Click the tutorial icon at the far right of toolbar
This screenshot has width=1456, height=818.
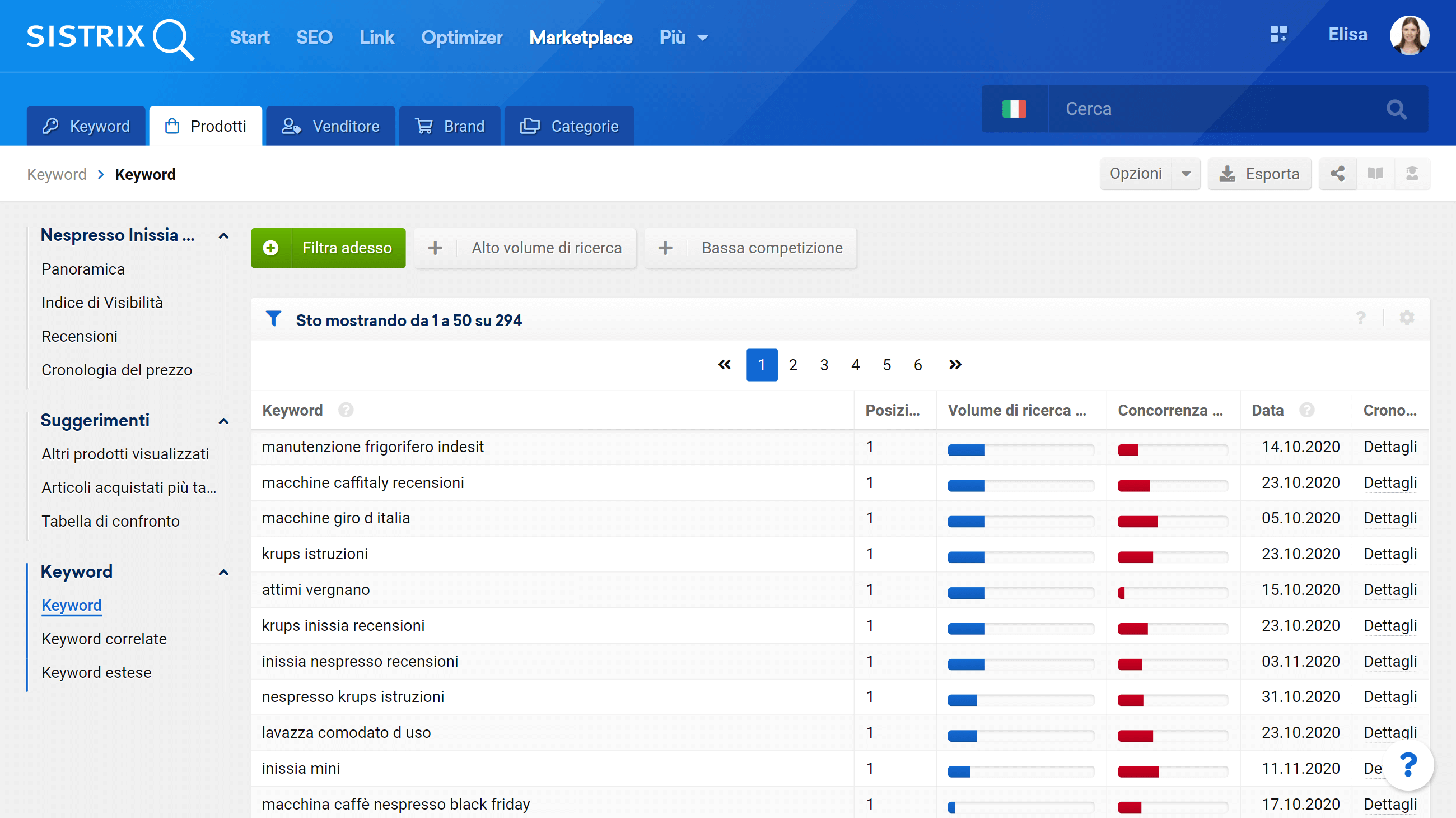coord(1412,174)
